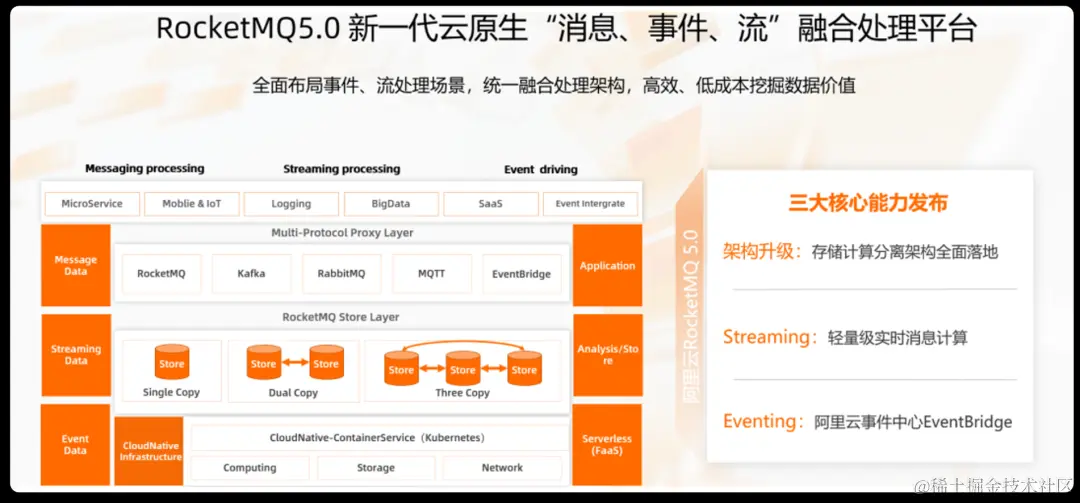Click the Multi-Protocol Proxy Layer label
This screenshot has width=1080, height=503.
click(x=342, y=233)
